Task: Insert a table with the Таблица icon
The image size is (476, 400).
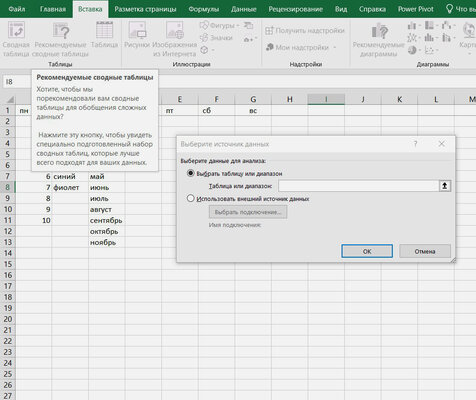Action: tap(104, 30)
